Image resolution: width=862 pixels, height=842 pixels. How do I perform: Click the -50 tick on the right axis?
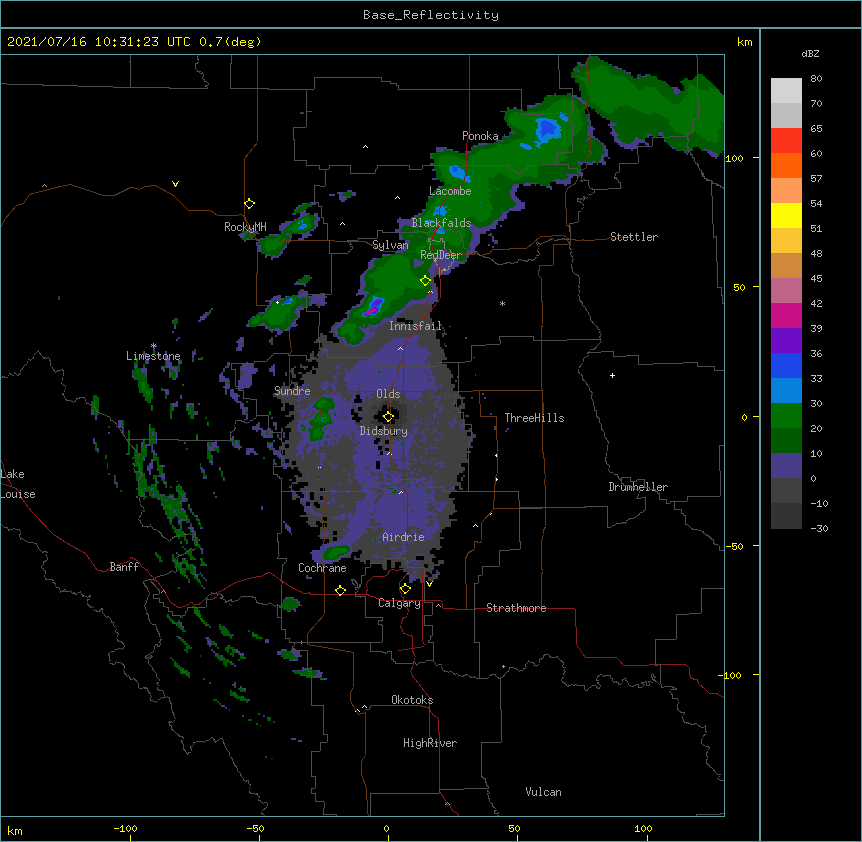click(734, 546)
